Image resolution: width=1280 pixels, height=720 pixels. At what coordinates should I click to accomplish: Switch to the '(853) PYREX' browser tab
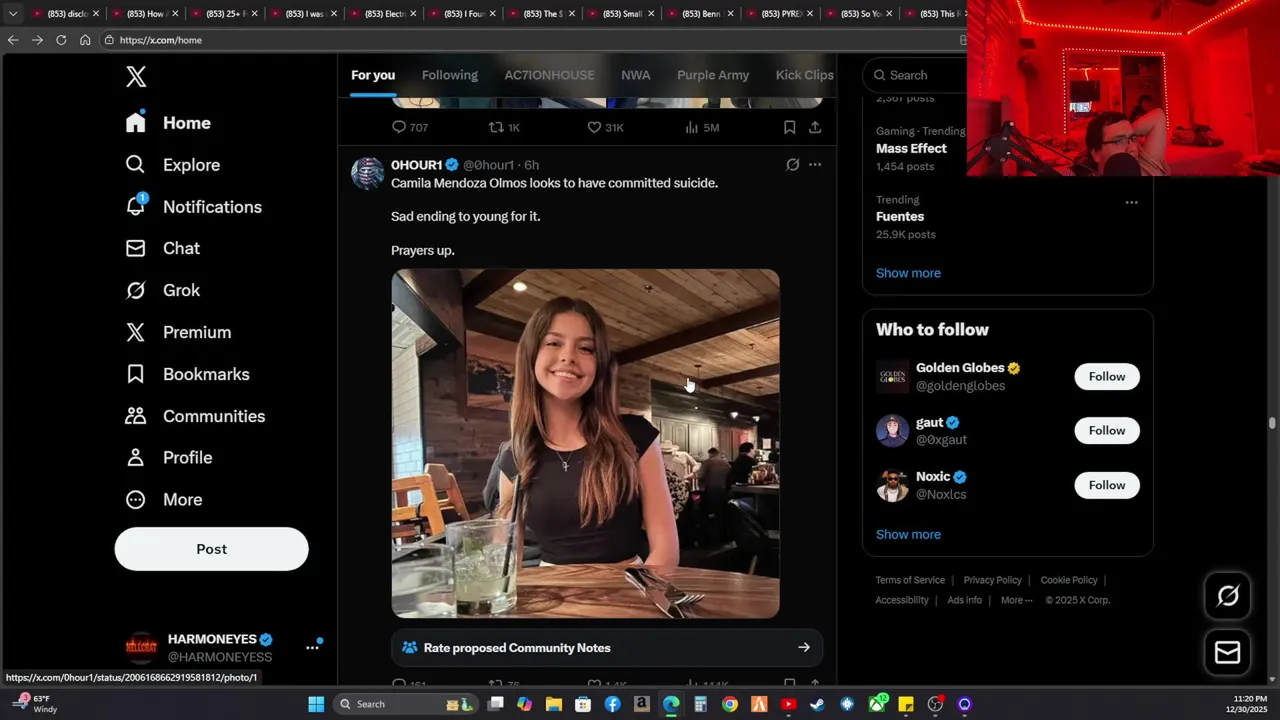[778, 14]
